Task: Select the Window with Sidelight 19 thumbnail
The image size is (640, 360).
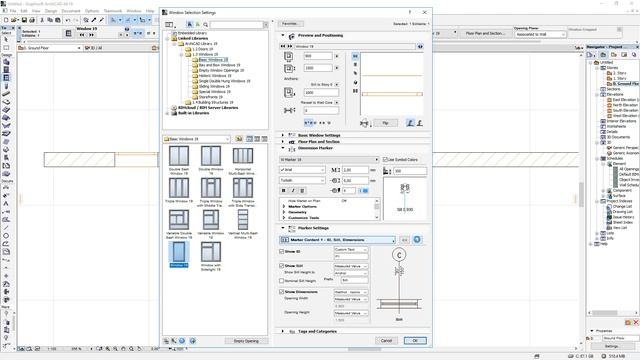Action: coord(211,256)
